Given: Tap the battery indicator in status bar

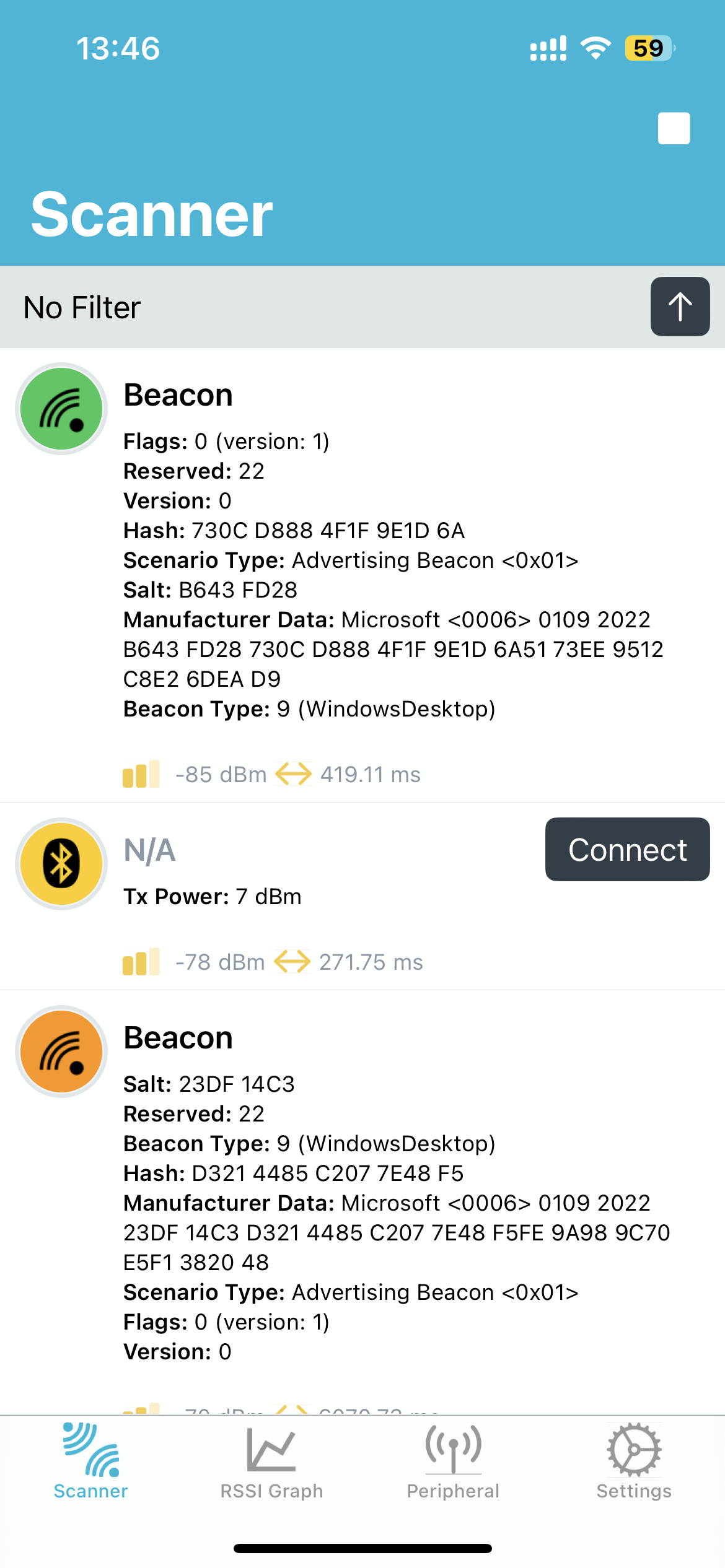Looking at the screenshot, I should 650,48.
